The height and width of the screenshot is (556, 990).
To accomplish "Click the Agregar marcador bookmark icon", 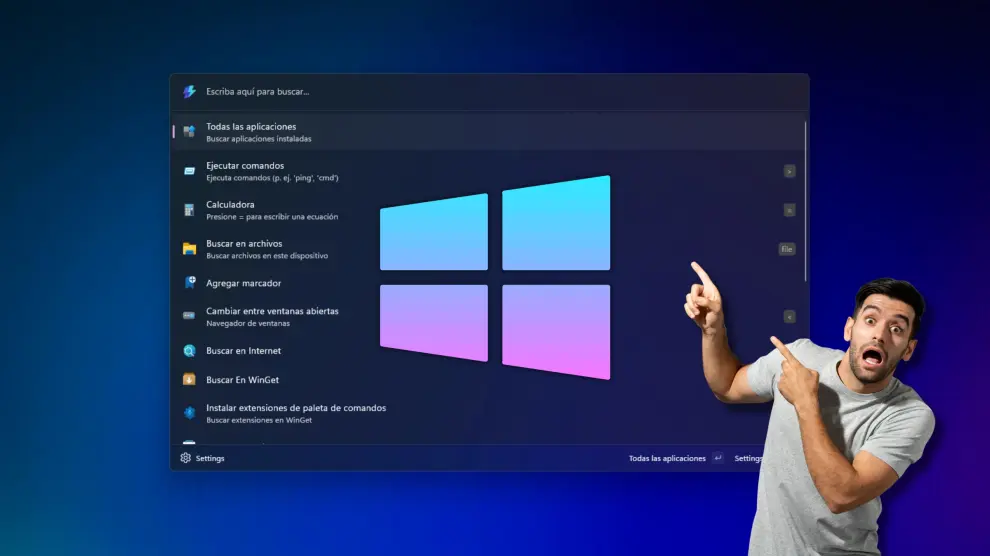I will coord(189,283).
